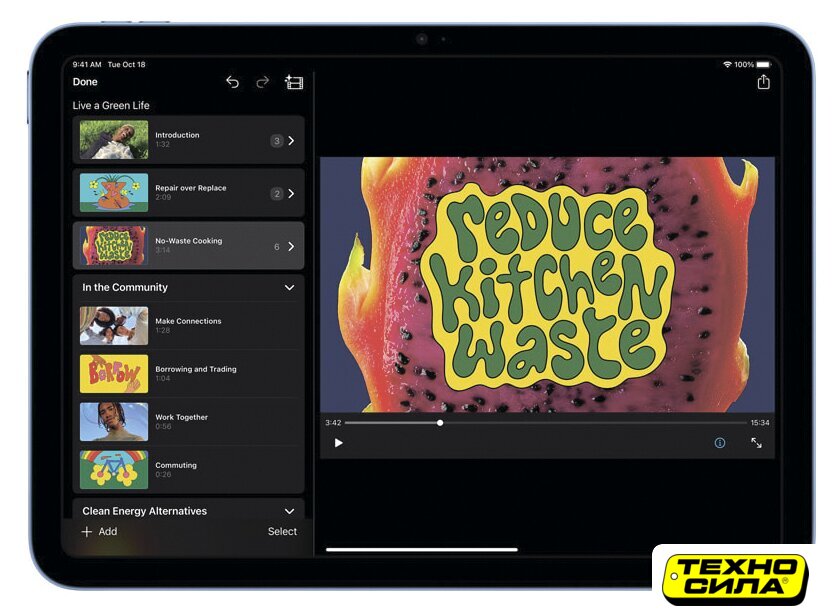This screenshot has height=616, width=840.
Task: Open the No-Waste Cooking chevron
Action: 291,247
